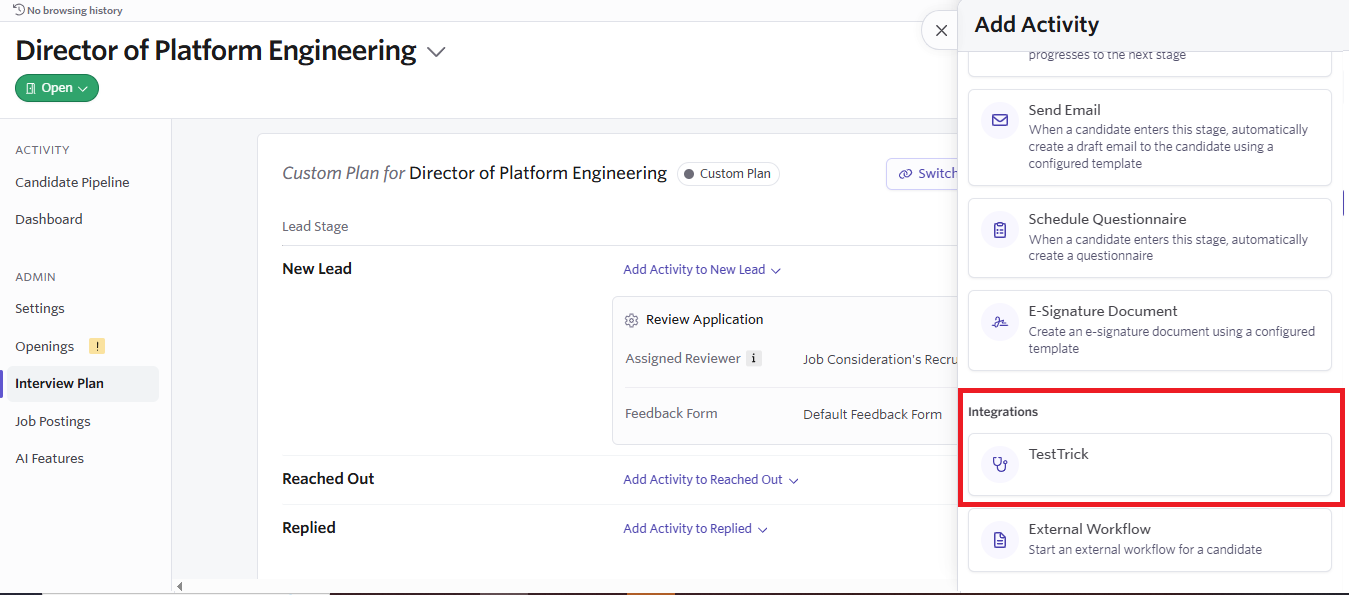Go to Dashboard in sidebar
The width and height of the screenshot is (1349, 595).
coord(49,219)
